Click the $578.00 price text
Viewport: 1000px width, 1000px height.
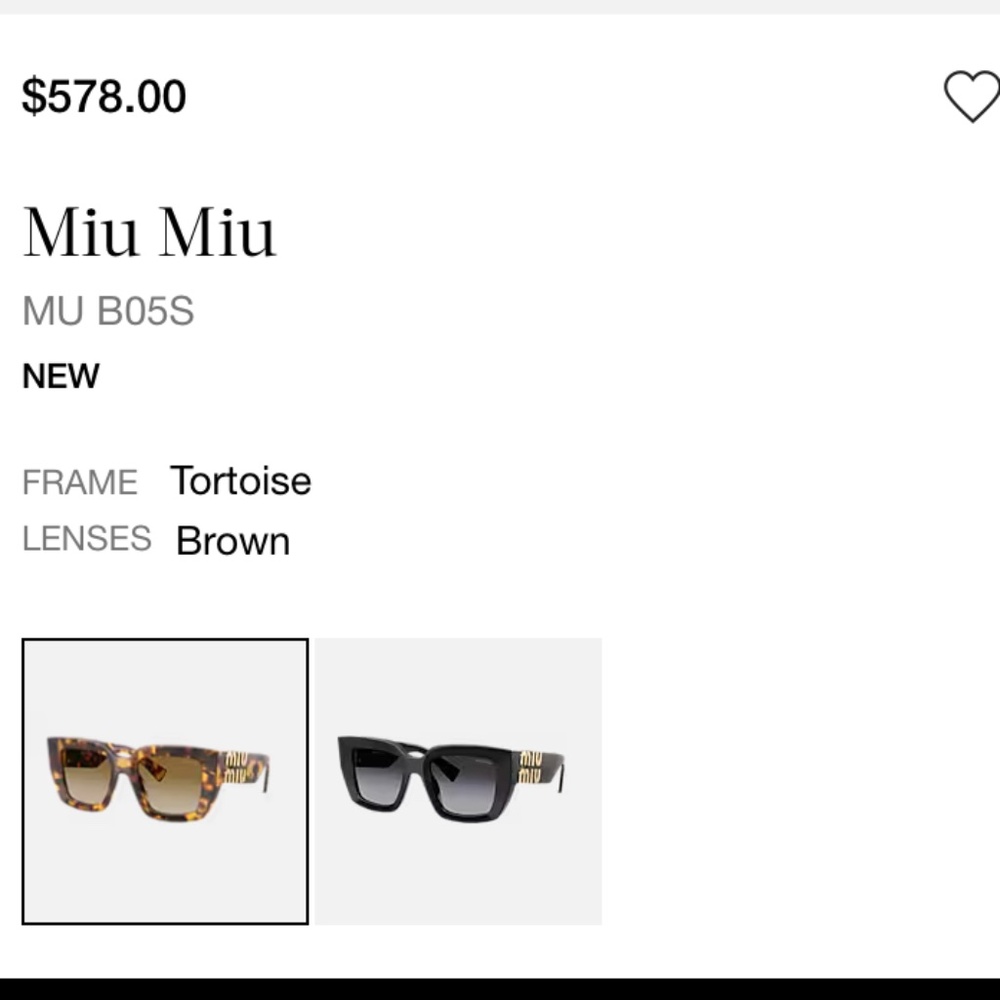(103, 96)
